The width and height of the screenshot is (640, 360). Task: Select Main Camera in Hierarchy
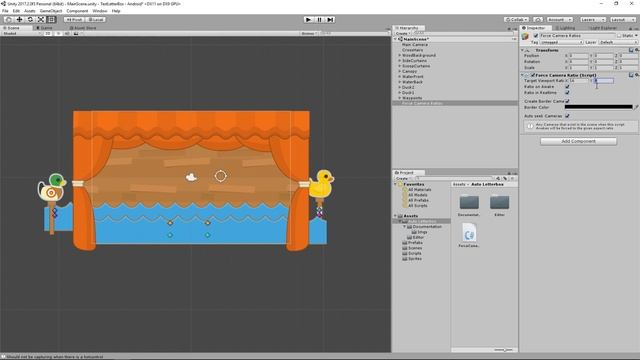[x=415, y=44]
